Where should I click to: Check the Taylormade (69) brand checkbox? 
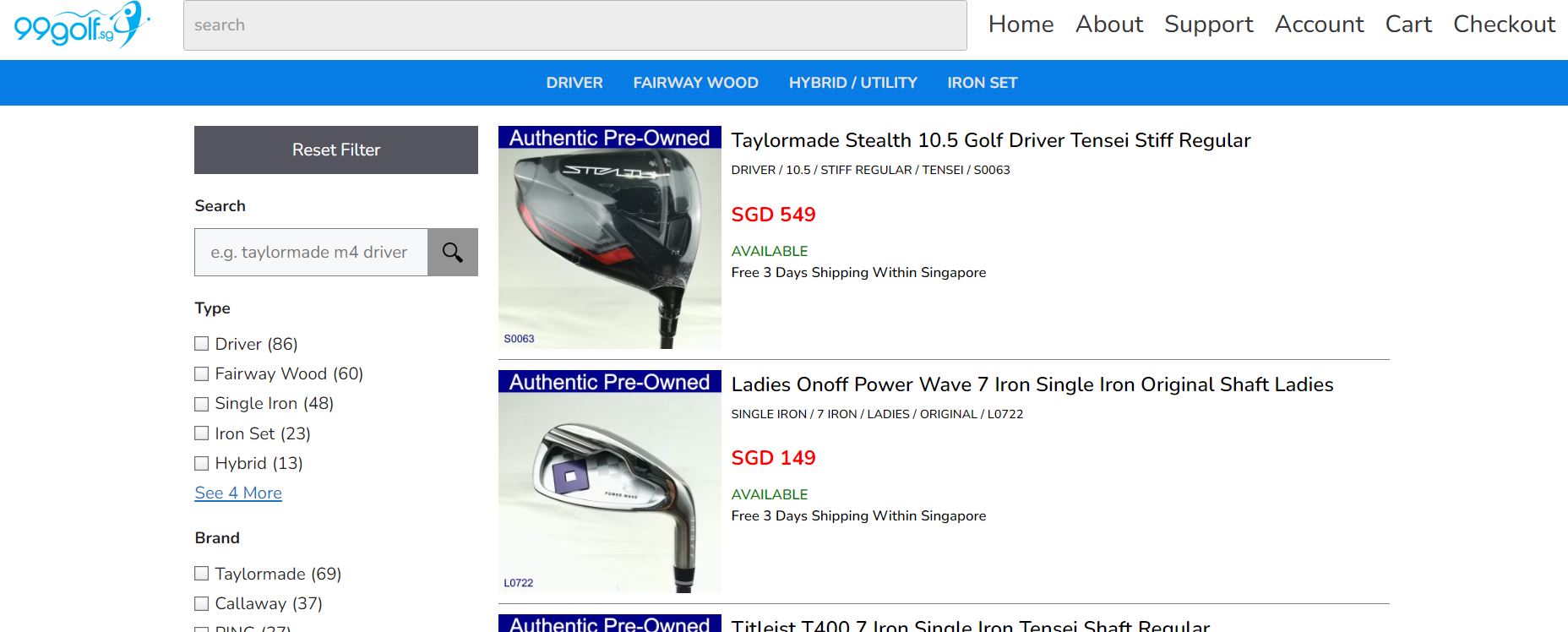(201, 574)
